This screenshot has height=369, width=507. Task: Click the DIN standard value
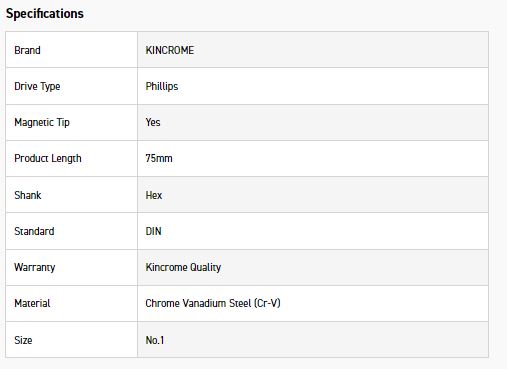coord(153,231)
